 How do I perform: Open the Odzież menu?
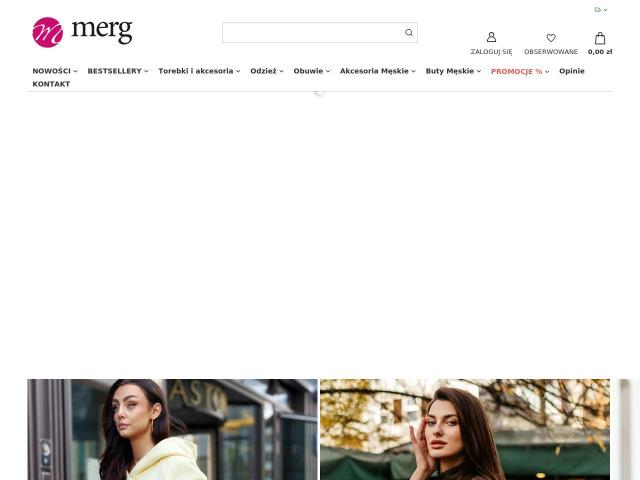point(267,71)
